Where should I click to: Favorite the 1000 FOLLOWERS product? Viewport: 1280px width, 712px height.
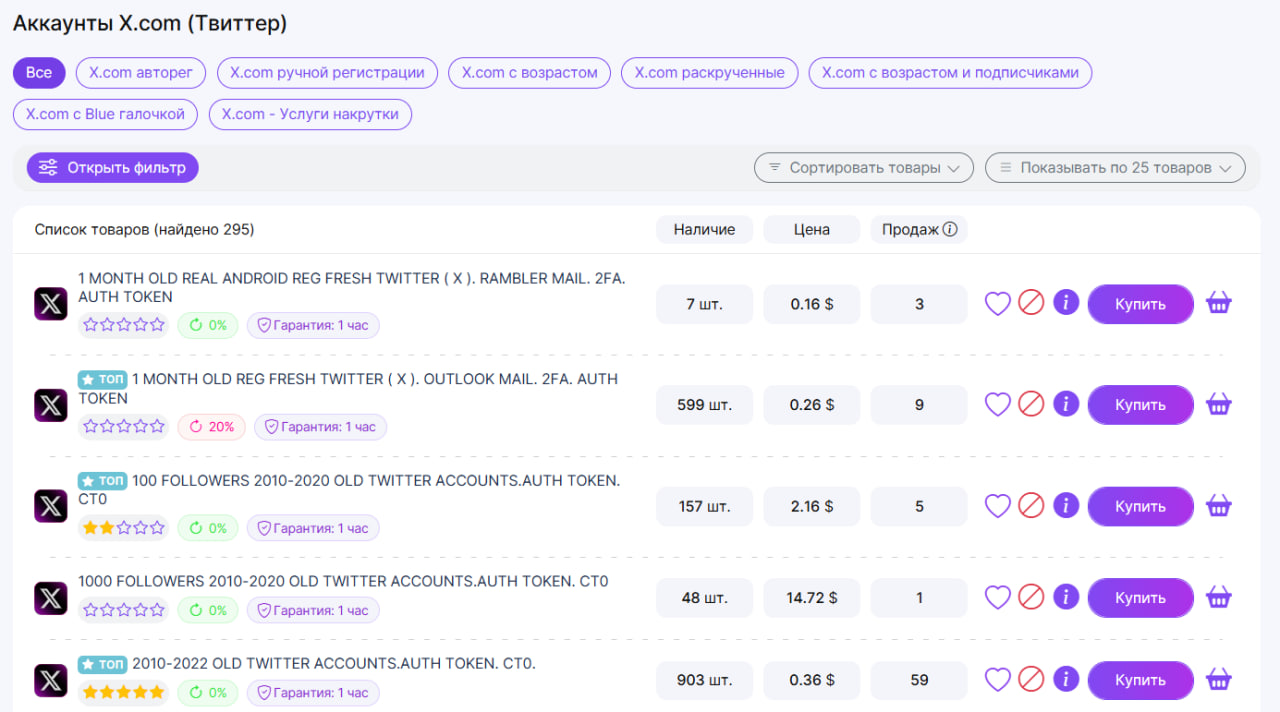click(998, 597)
